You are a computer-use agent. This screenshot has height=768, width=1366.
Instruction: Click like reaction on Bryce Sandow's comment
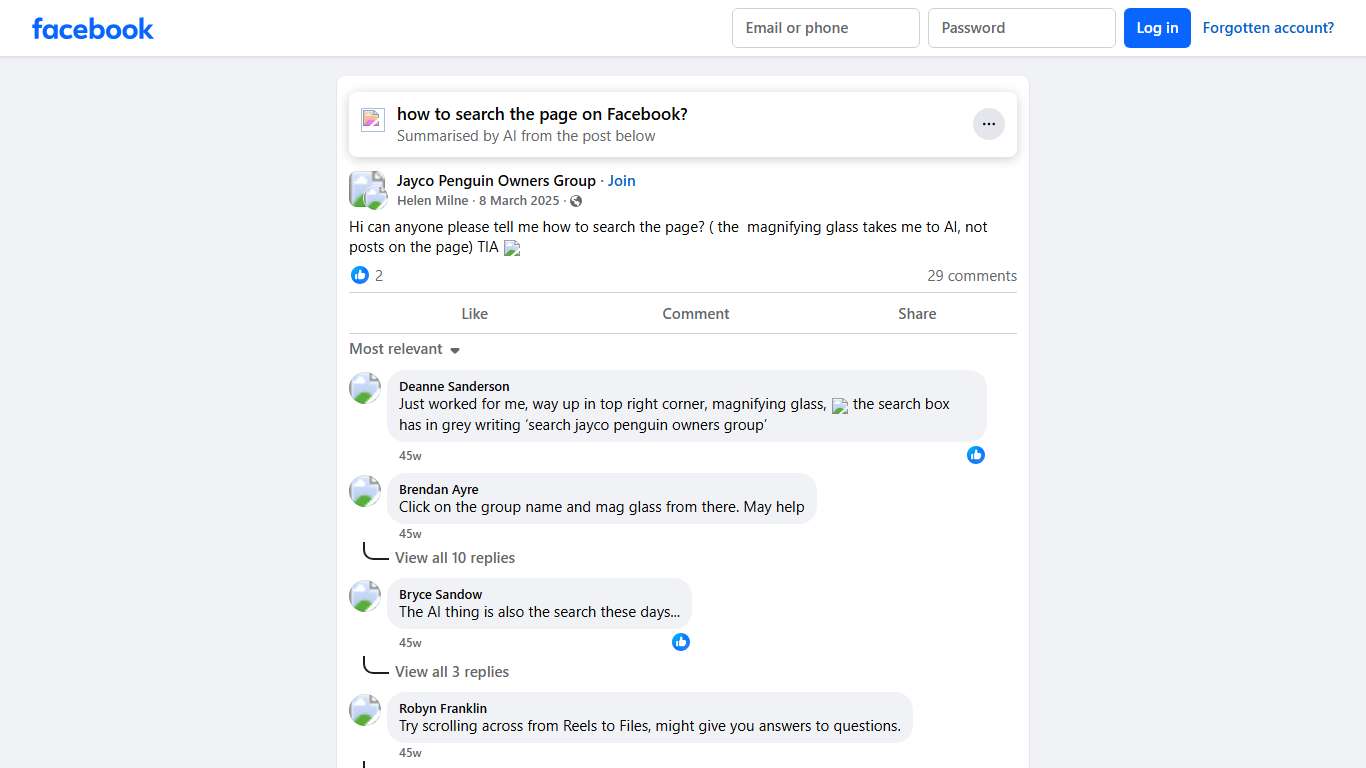coord(681,642)
